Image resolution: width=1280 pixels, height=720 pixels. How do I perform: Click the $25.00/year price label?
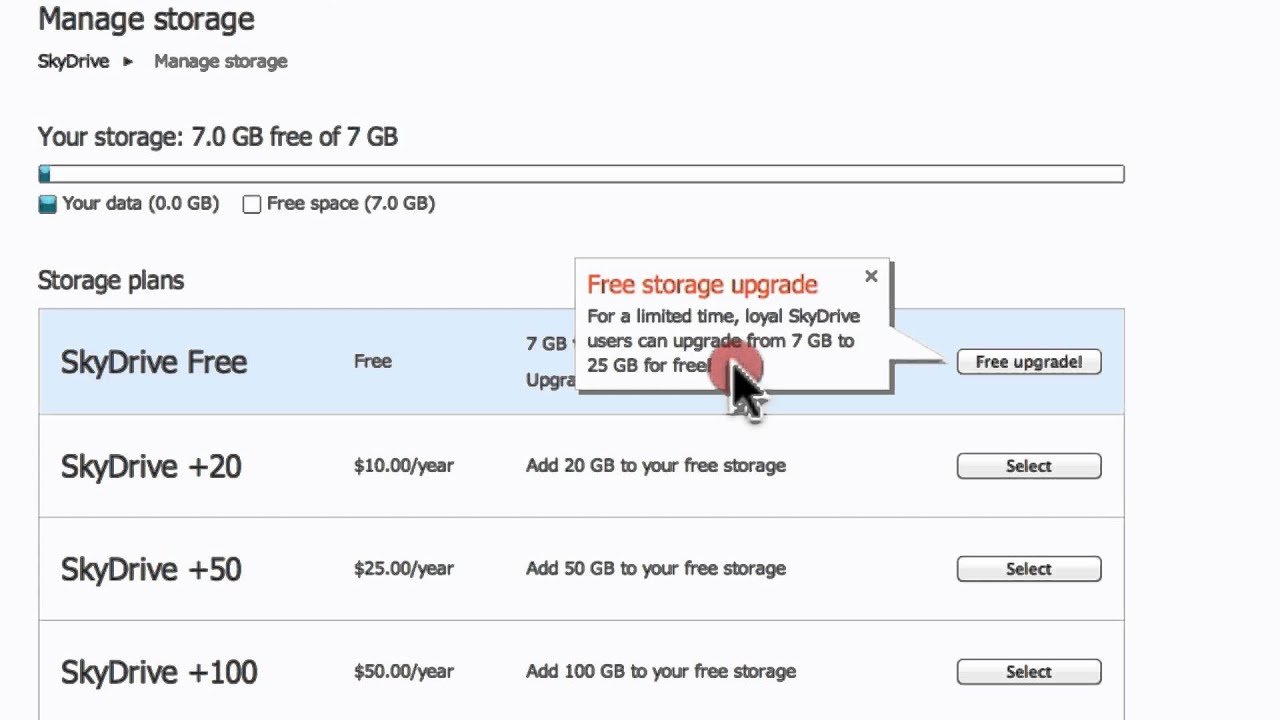click(404, 568)
